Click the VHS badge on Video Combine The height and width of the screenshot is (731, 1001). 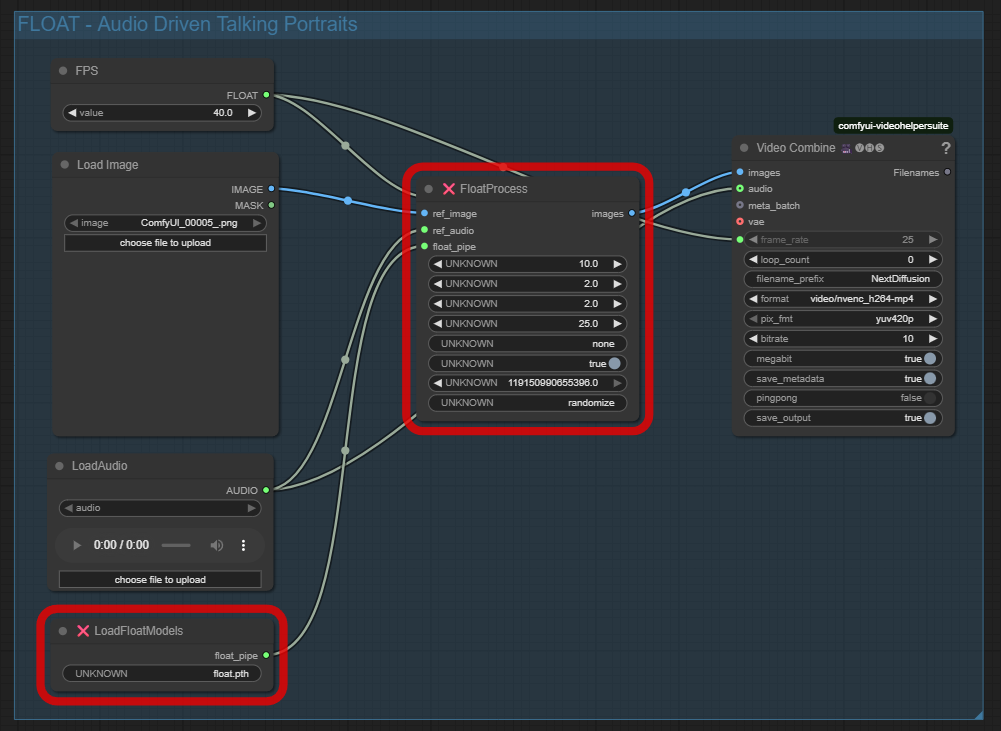coord(869,148)
